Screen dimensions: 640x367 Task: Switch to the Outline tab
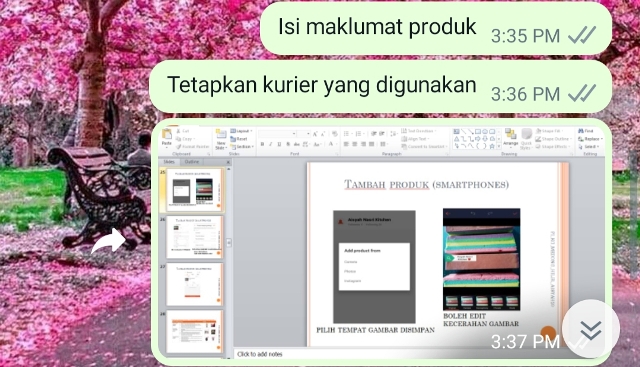191,162
